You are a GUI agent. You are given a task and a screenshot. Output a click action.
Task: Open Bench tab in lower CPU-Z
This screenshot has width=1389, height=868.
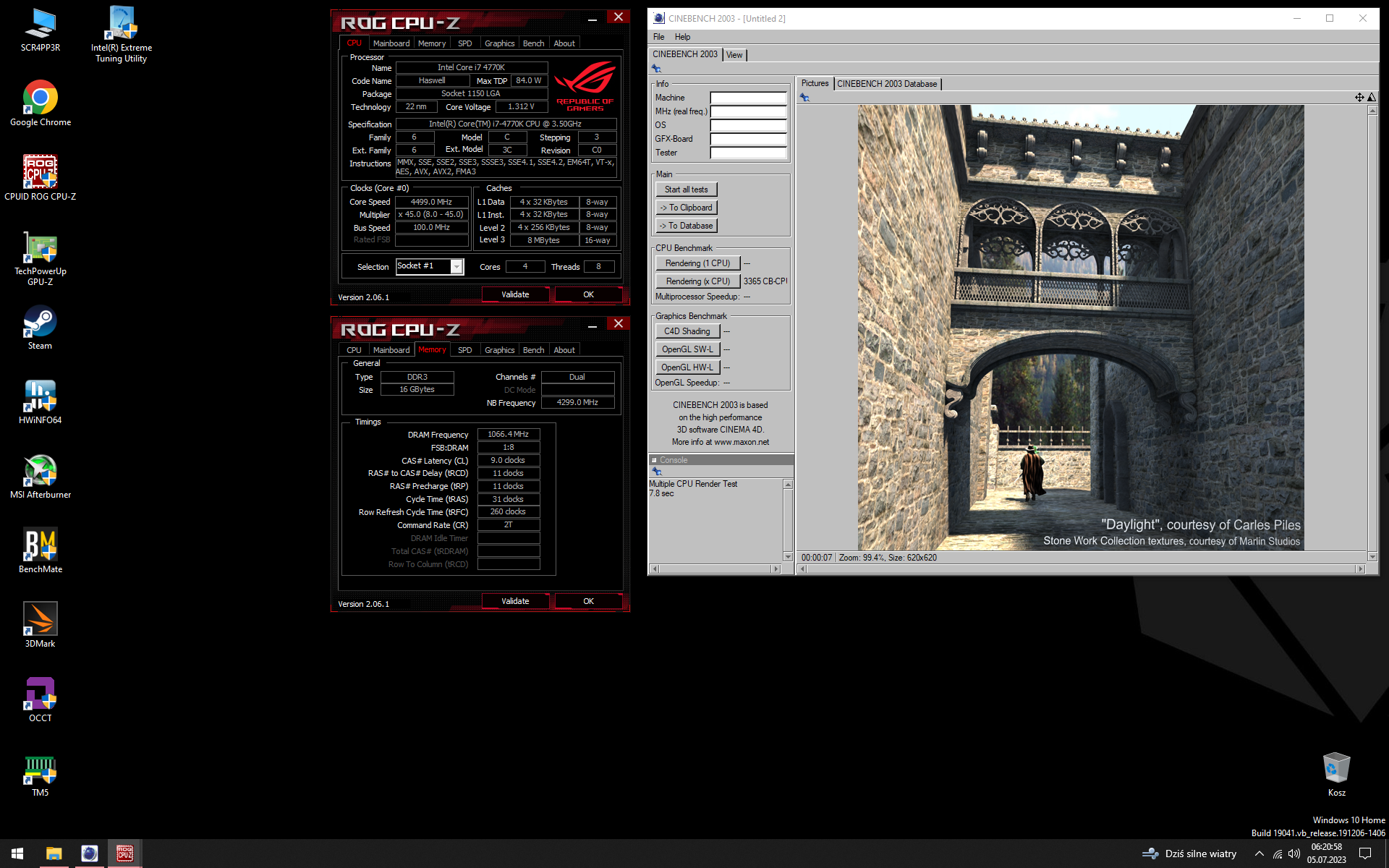533,350
